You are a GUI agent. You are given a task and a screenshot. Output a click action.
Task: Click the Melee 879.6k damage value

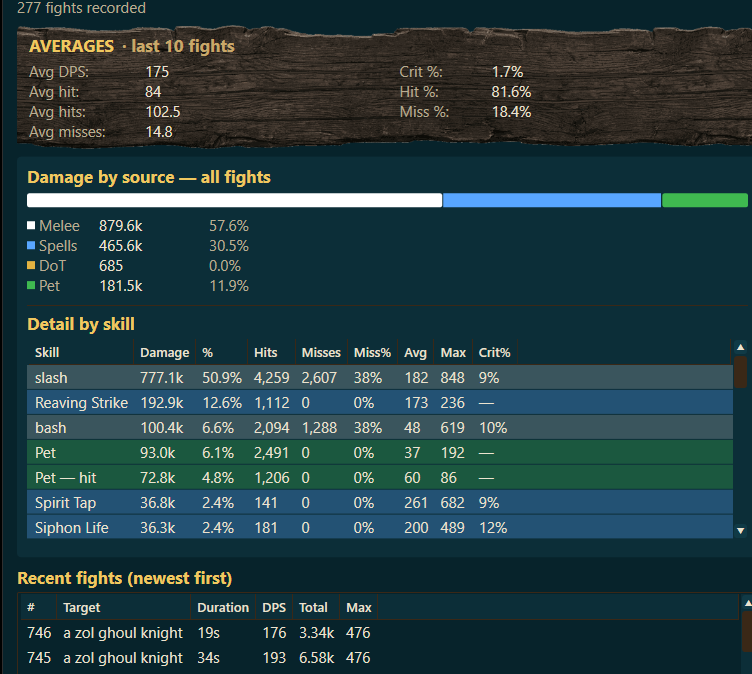[120, 226]
